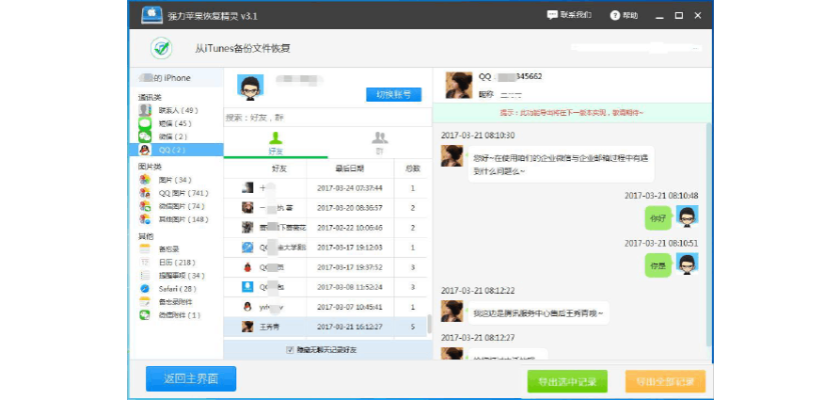Select friend row dated 2017-02-22 10:06:46

click(x=325, y=228)
